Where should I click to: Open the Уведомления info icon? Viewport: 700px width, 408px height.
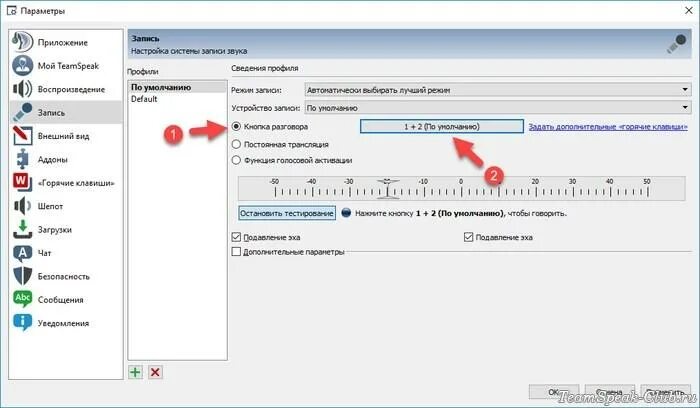click(x=22, y=323)
